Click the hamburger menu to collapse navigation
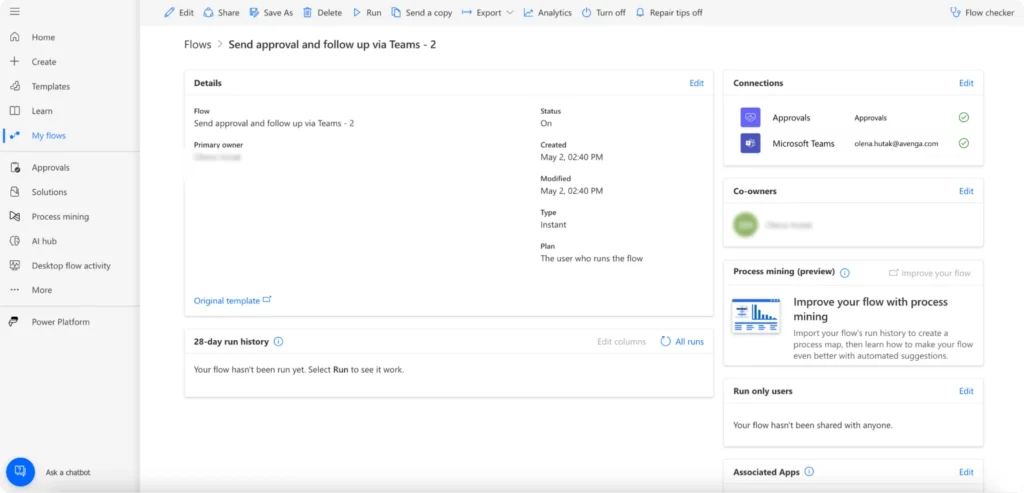The height and width of the screenshot is (493, 1024). tap(14, 12)
